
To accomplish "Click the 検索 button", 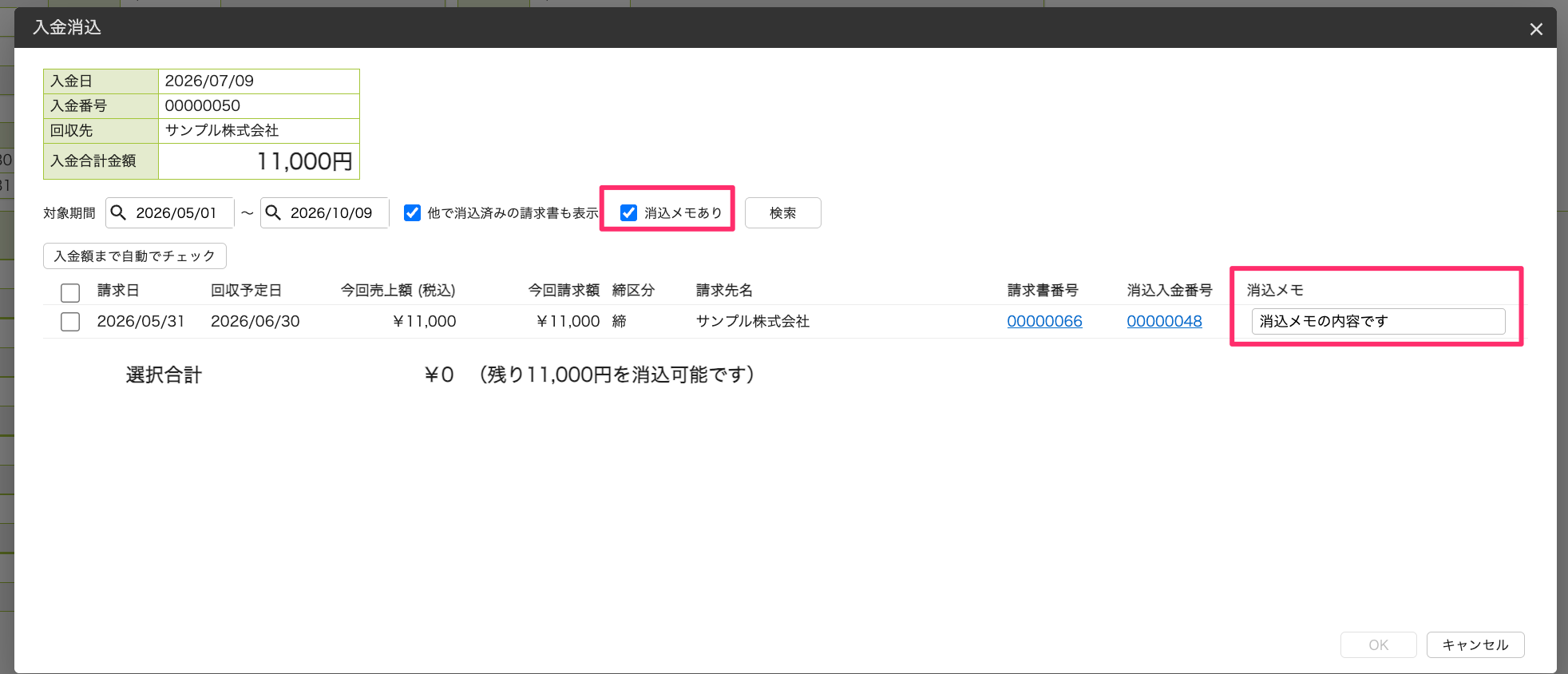I will [782, 212].
